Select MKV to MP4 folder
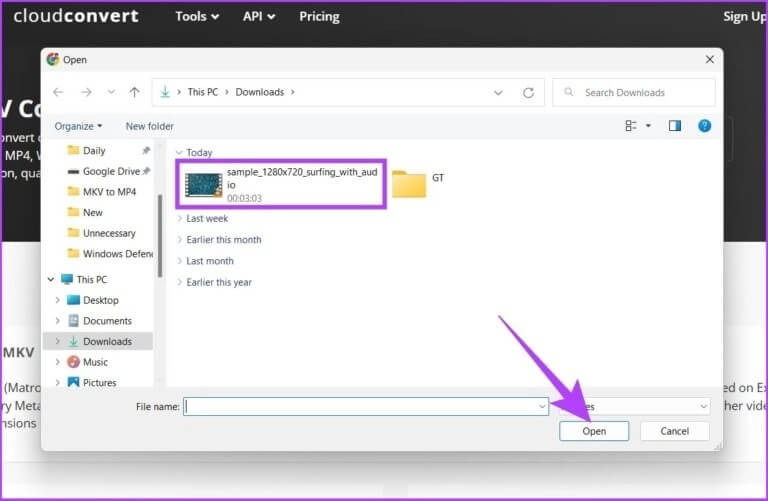Image resolution: width=768 pixels, height=501 pixels. click(109, 191)
